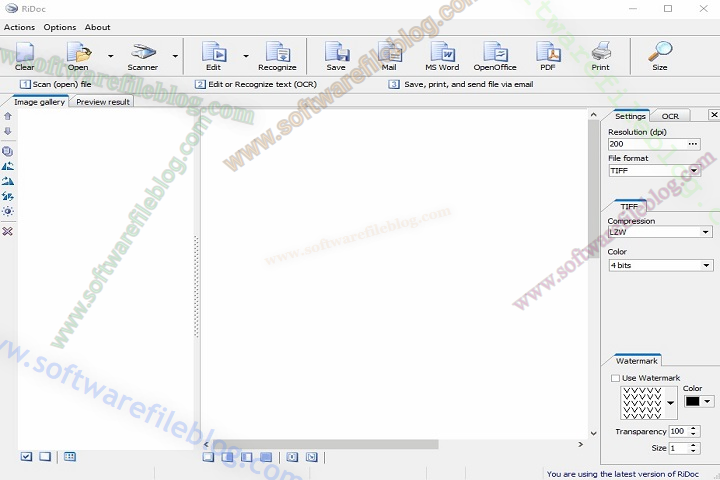The image size is (720, 480).
Task: Open the Size tool
Action: coord(660,54)
